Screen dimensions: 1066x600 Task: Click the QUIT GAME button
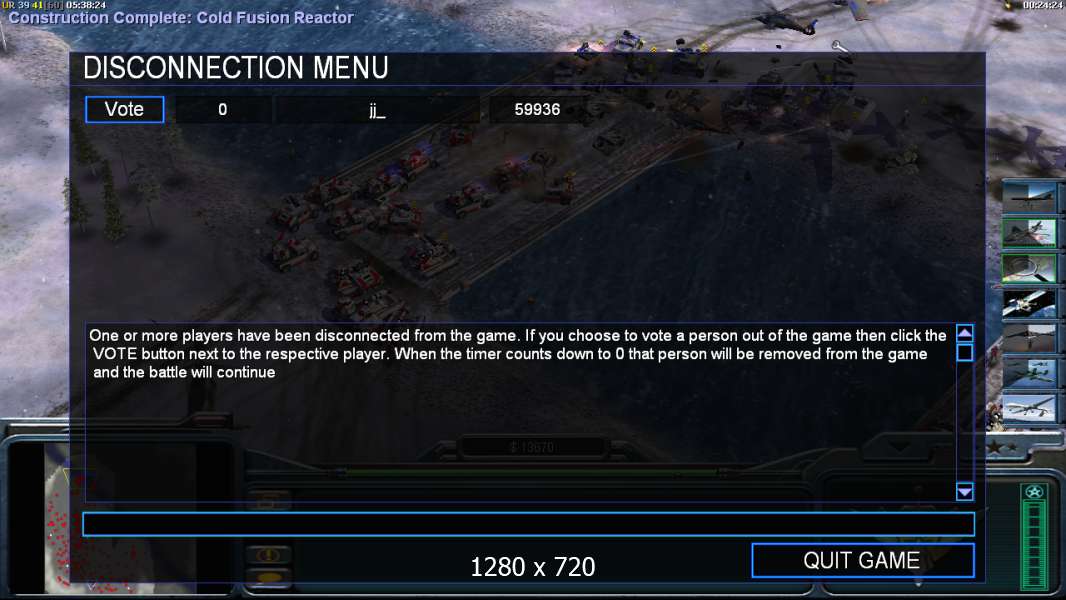[x=863, y=561]
